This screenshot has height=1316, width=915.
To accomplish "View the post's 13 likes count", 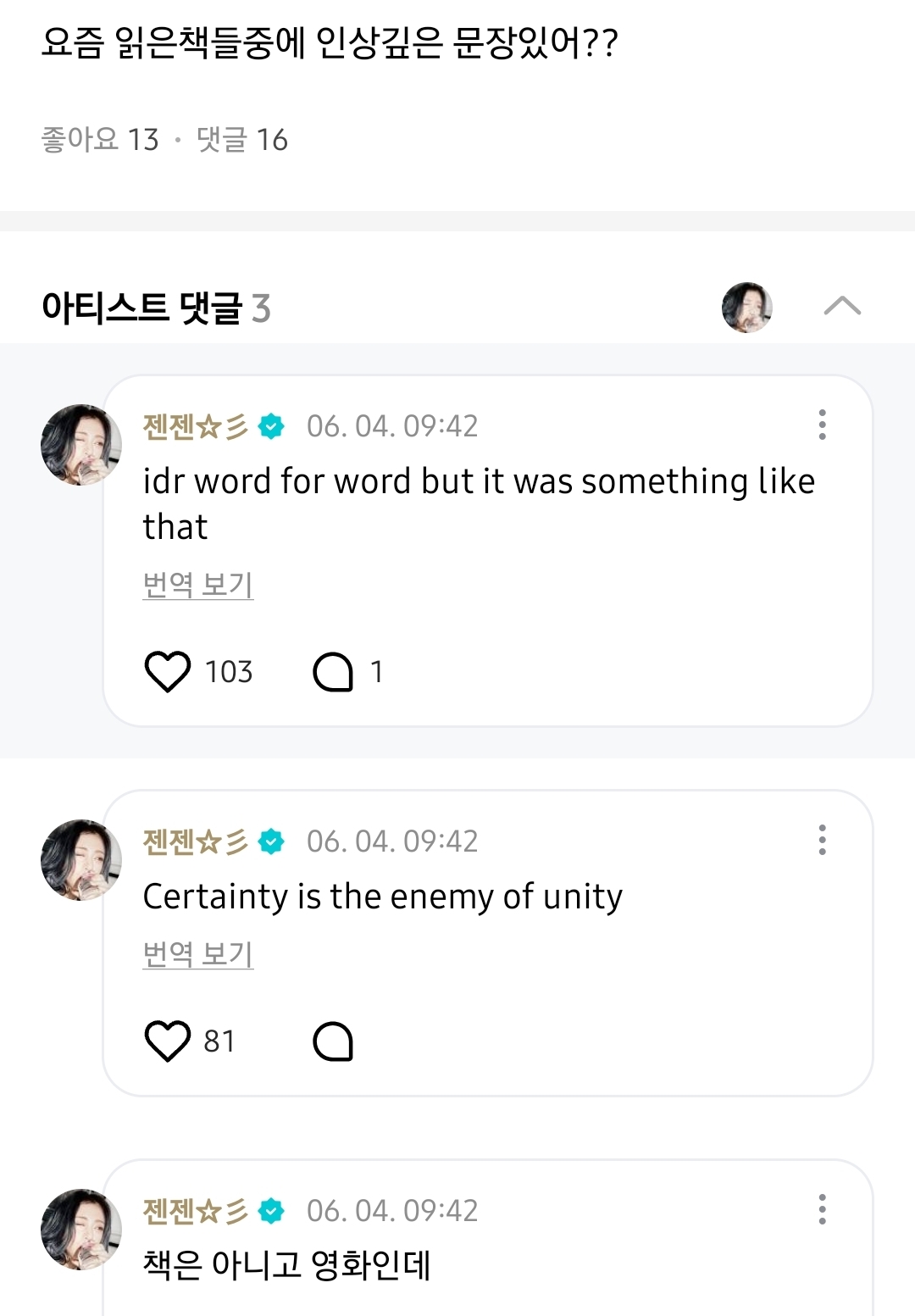I will [100, 140].
